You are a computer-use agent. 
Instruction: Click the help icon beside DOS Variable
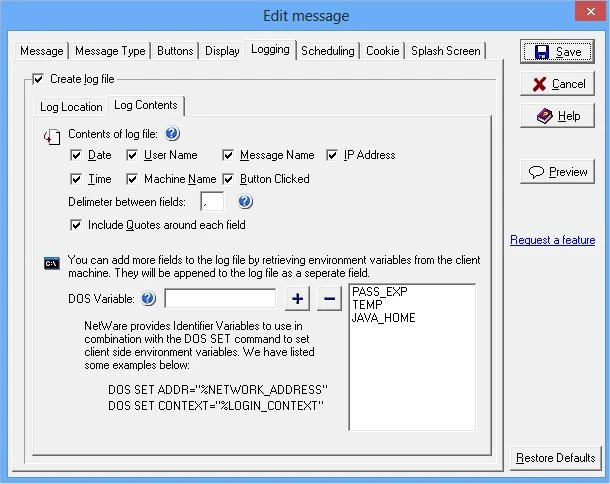point(149,298)
